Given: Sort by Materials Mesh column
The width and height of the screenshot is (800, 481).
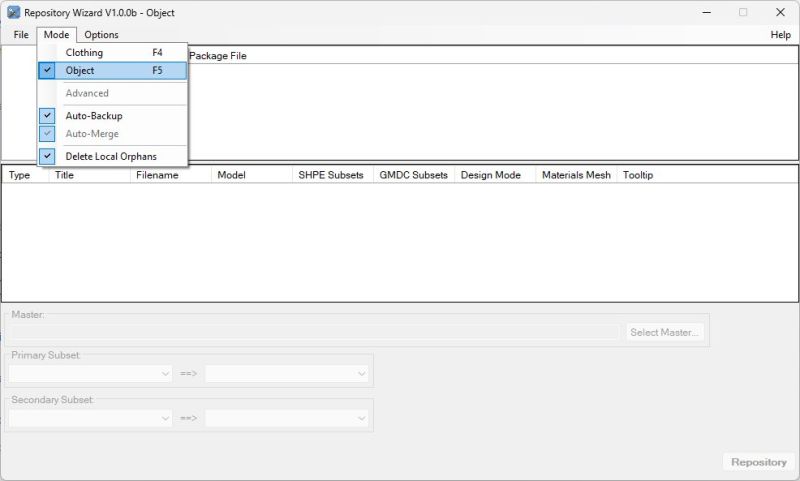Looking at the screenshot, I should (x=576, y=175).
